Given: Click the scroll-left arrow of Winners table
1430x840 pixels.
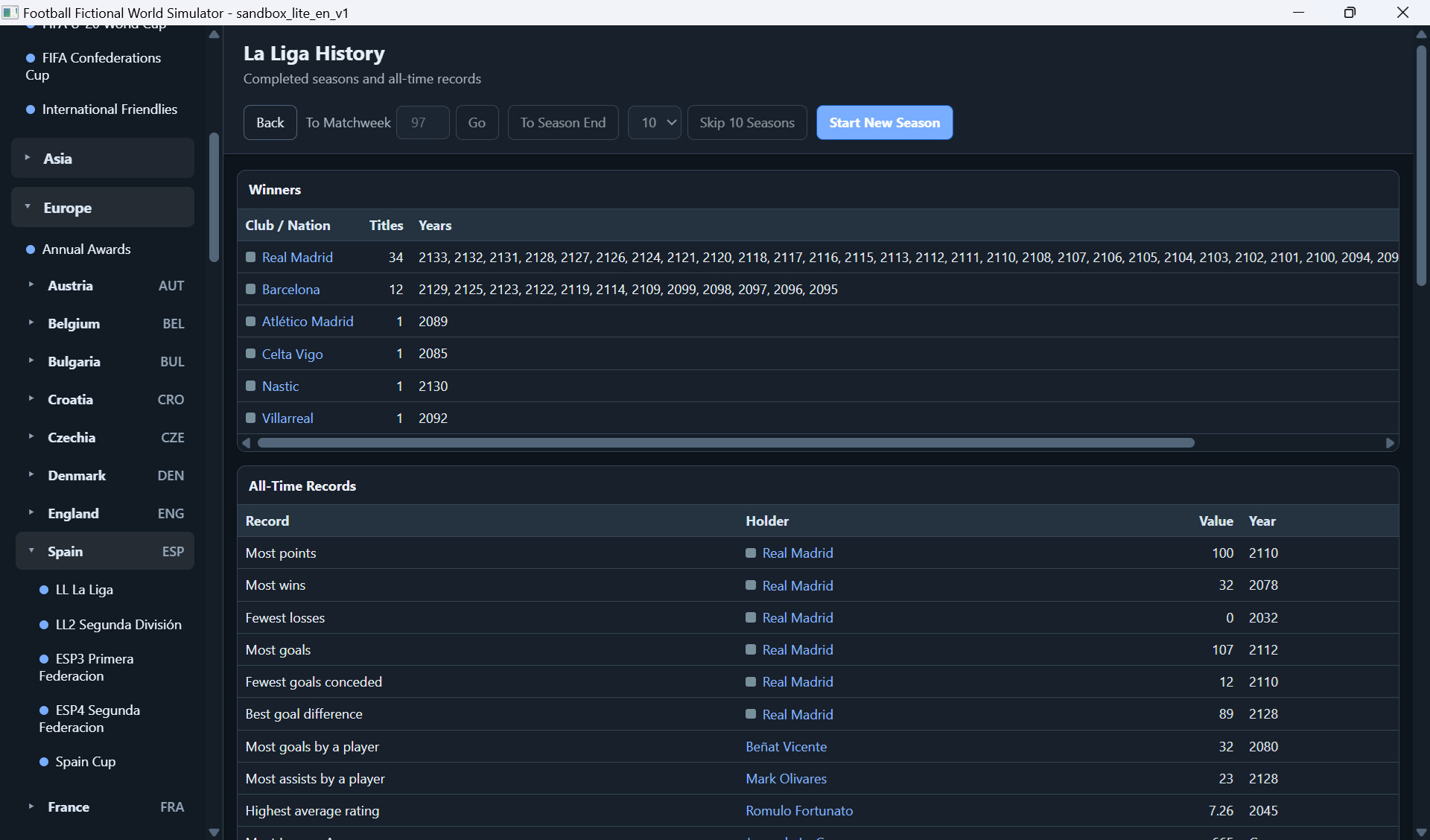Looking at the screenshot, I should [246, 443].
